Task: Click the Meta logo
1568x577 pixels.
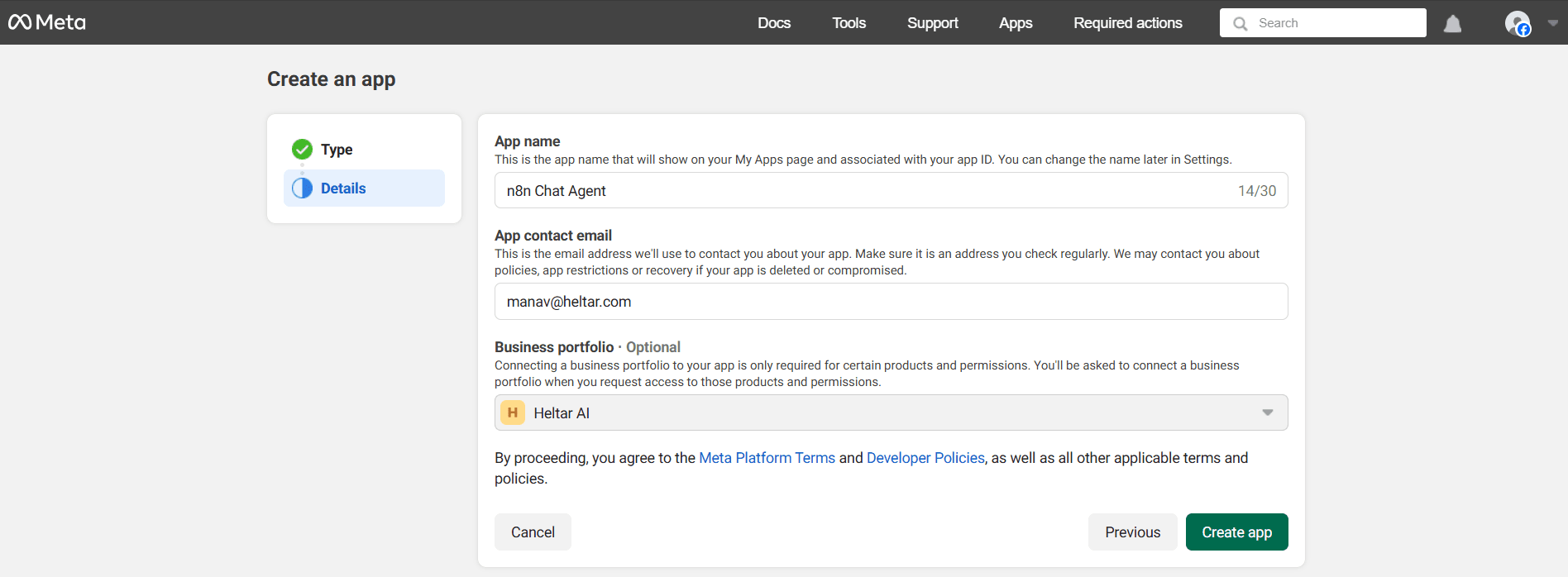Action: coord(47,22)
